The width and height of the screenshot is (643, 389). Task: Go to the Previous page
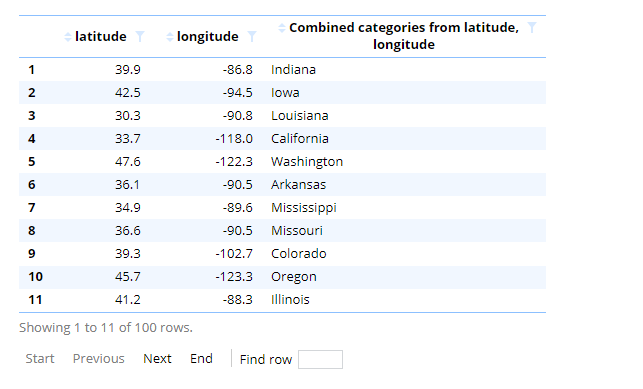point(98,359)
